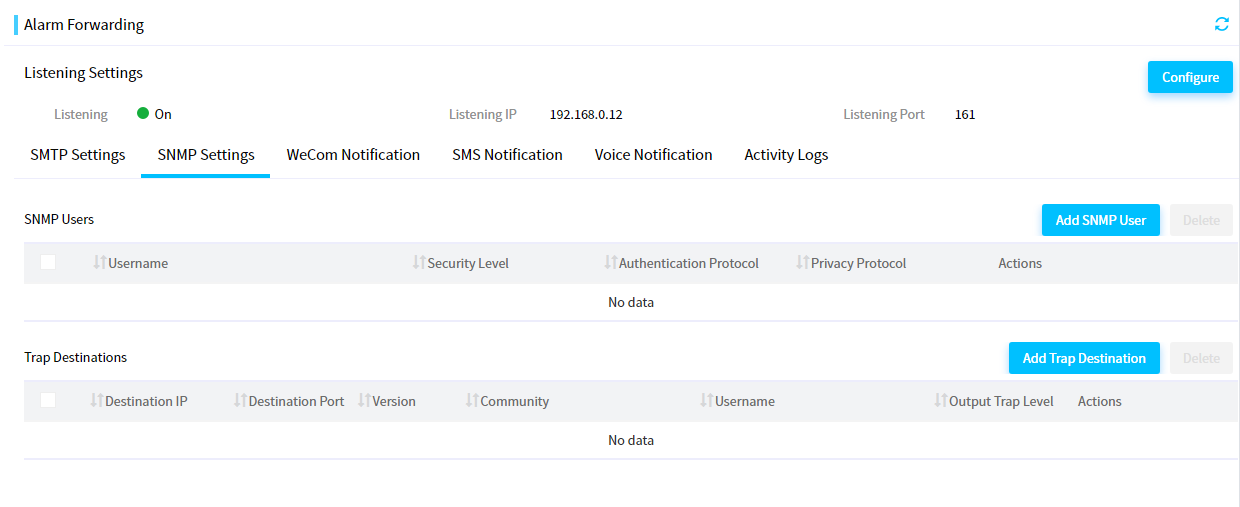Sort trap destinations by Username
The width and height of the screenshot is (1240, 507).
point(707,400)
